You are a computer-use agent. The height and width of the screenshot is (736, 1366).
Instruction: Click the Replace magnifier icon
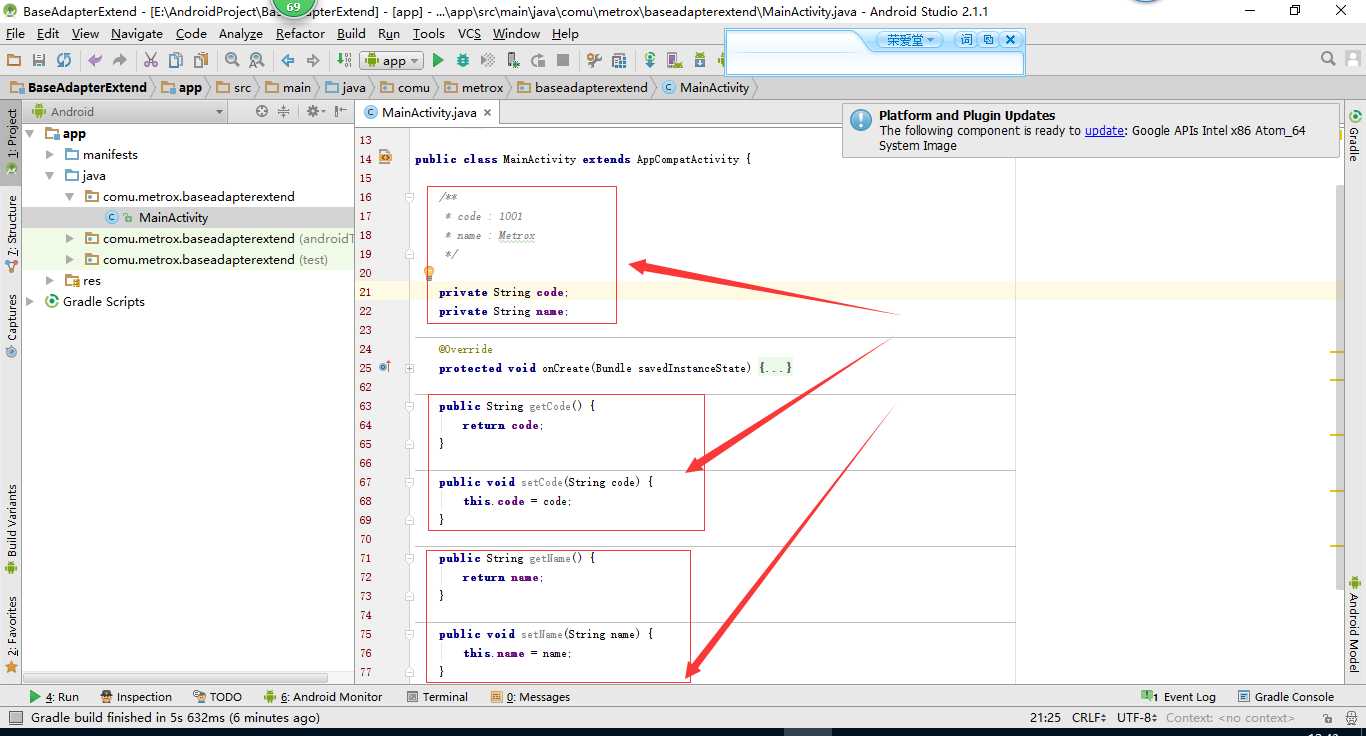(256, 60)
